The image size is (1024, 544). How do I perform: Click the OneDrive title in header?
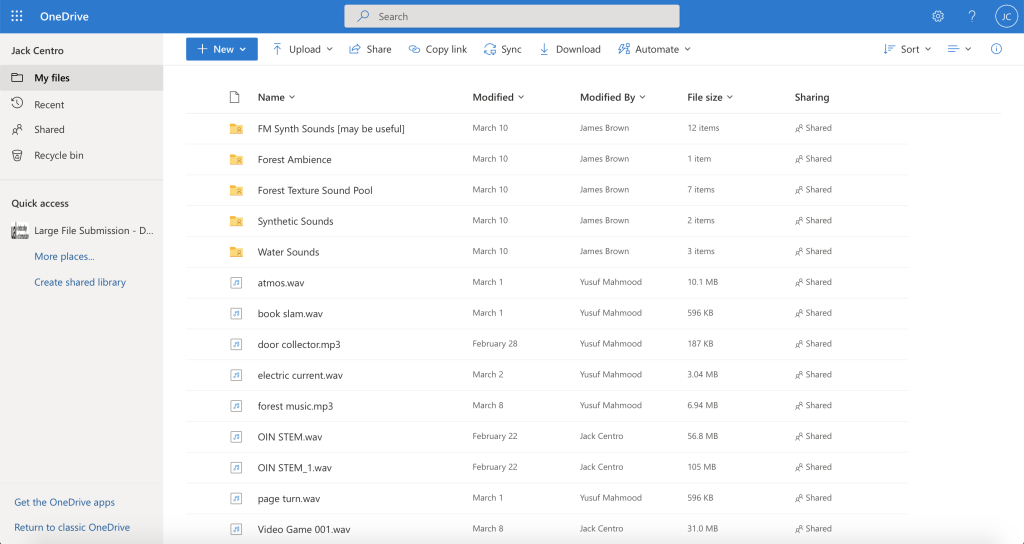[x=64, y=16]
